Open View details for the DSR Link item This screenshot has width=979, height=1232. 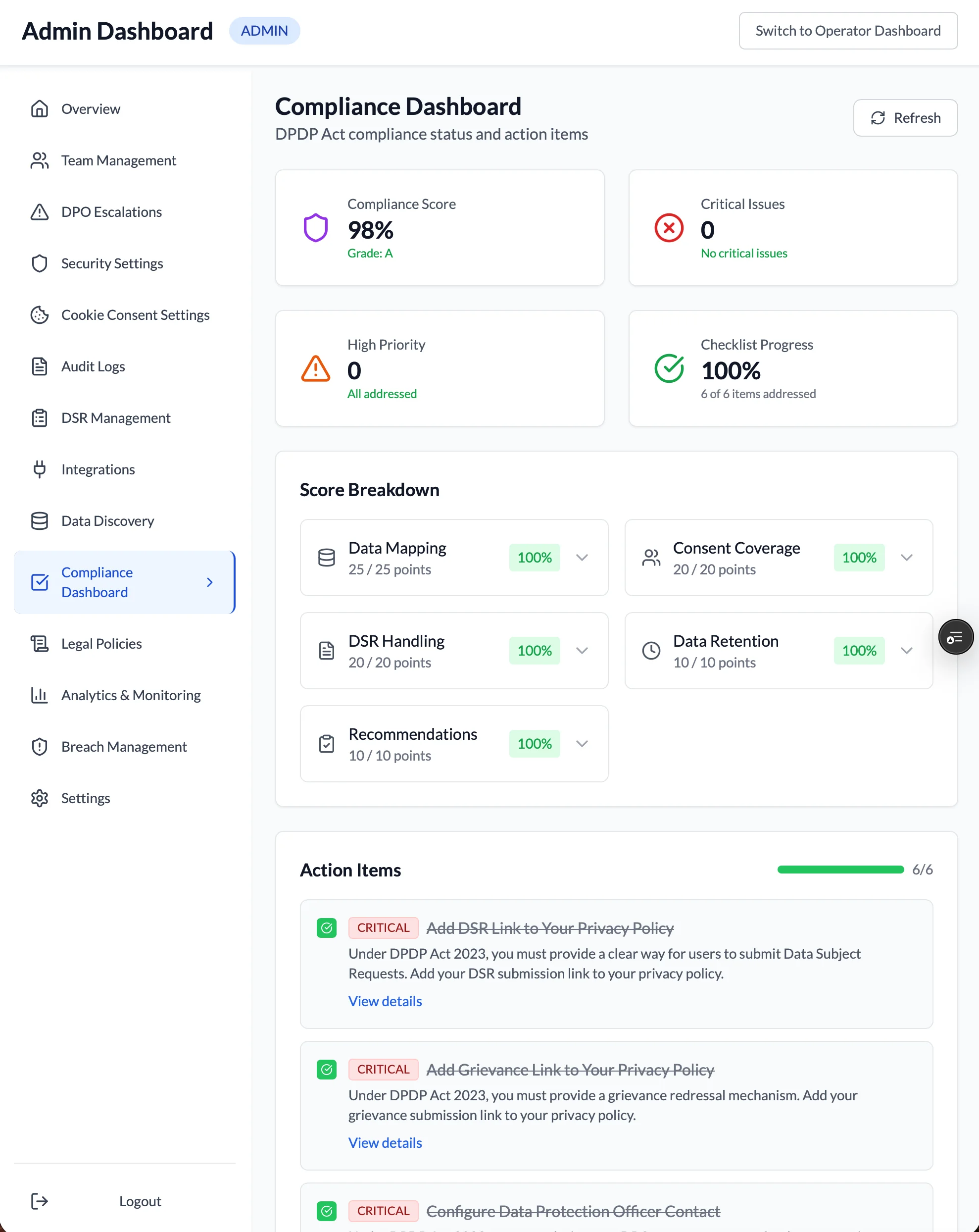pyautogui.click(x=385, y=1001)
